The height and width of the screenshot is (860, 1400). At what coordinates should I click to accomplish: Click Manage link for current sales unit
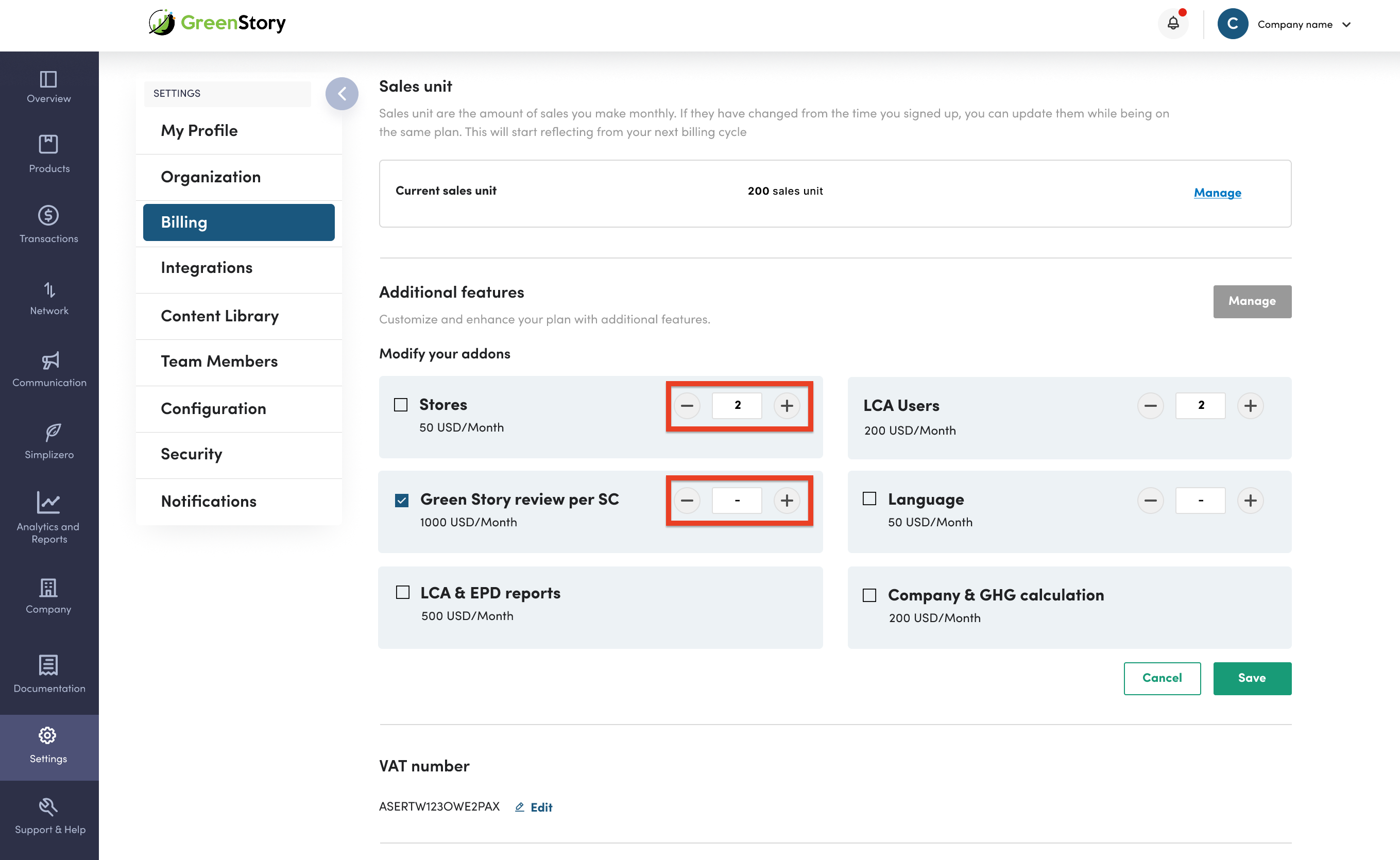click(x=1217, y=193)
